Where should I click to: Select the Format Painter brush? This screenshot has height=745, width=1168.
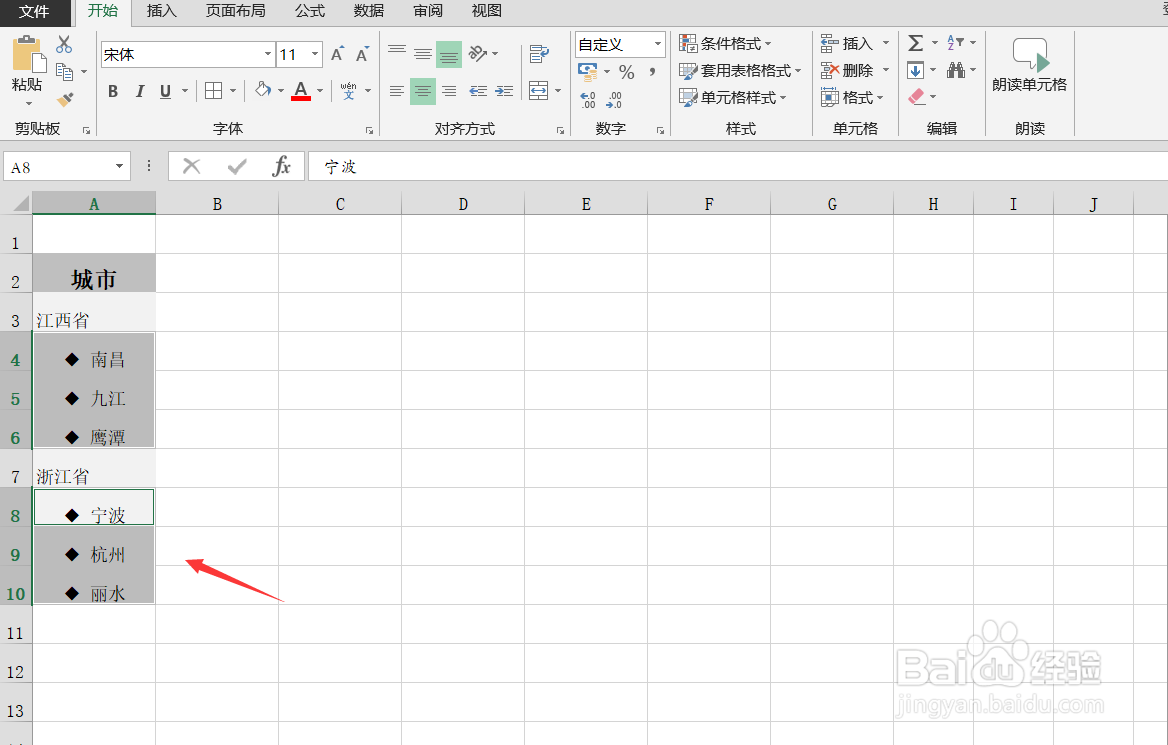66,99
